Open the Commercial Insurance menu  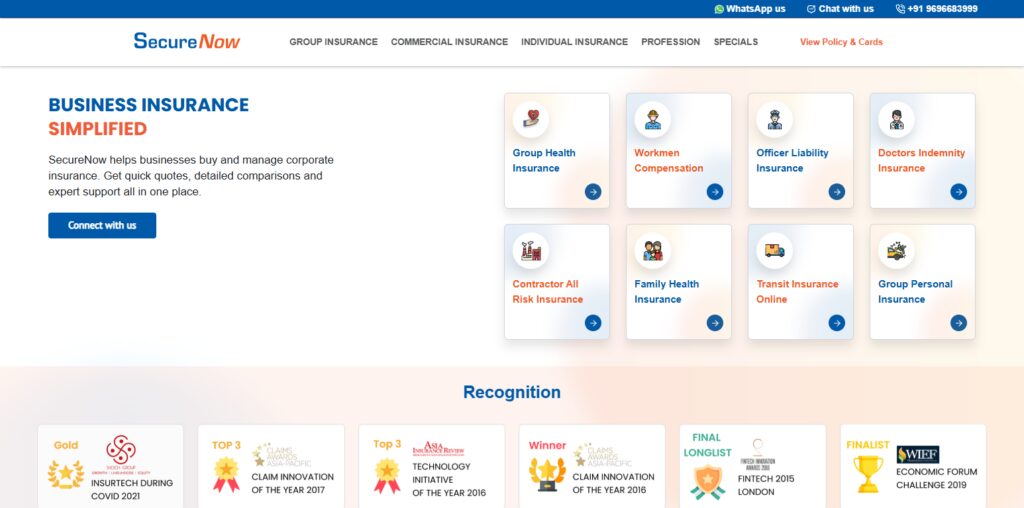449,42
